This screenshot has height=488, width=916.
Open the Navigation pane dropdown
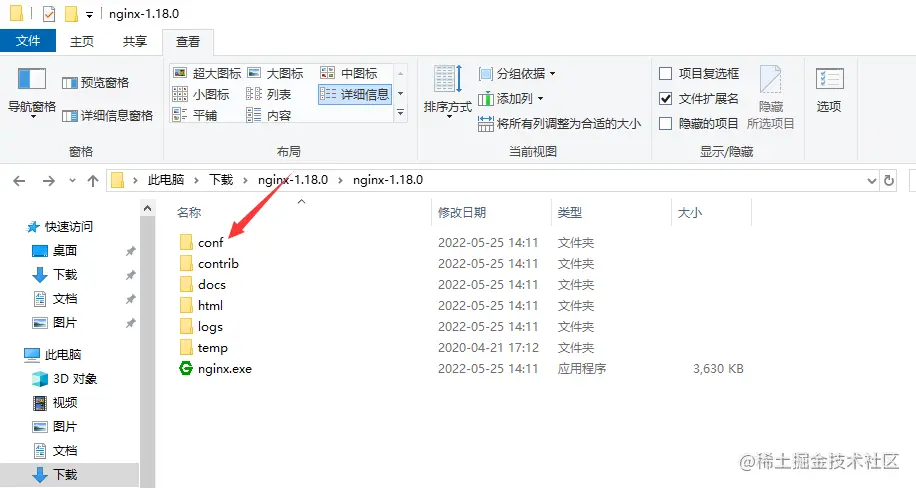(32, 94)
